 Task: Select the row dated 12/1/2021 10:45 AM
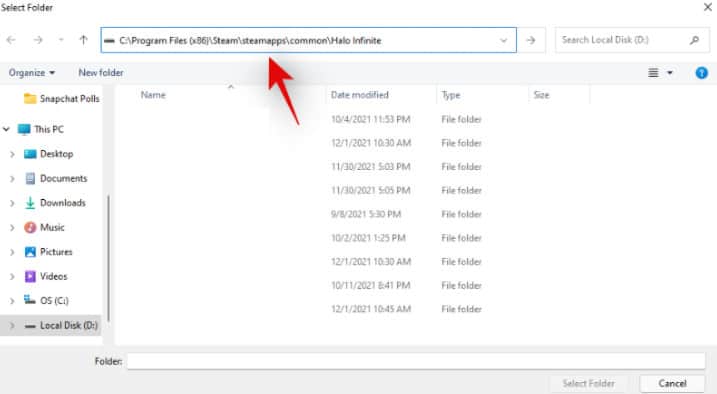pyautogui.click(x=352, y=309)
